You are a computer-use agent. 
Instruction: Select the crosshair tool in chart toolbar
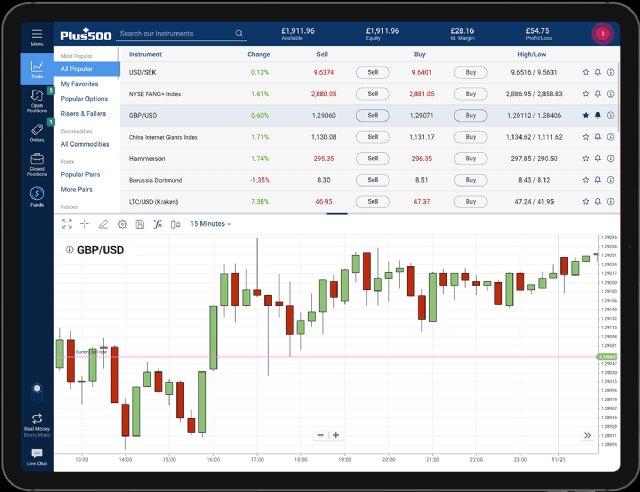tap(85, 224)
